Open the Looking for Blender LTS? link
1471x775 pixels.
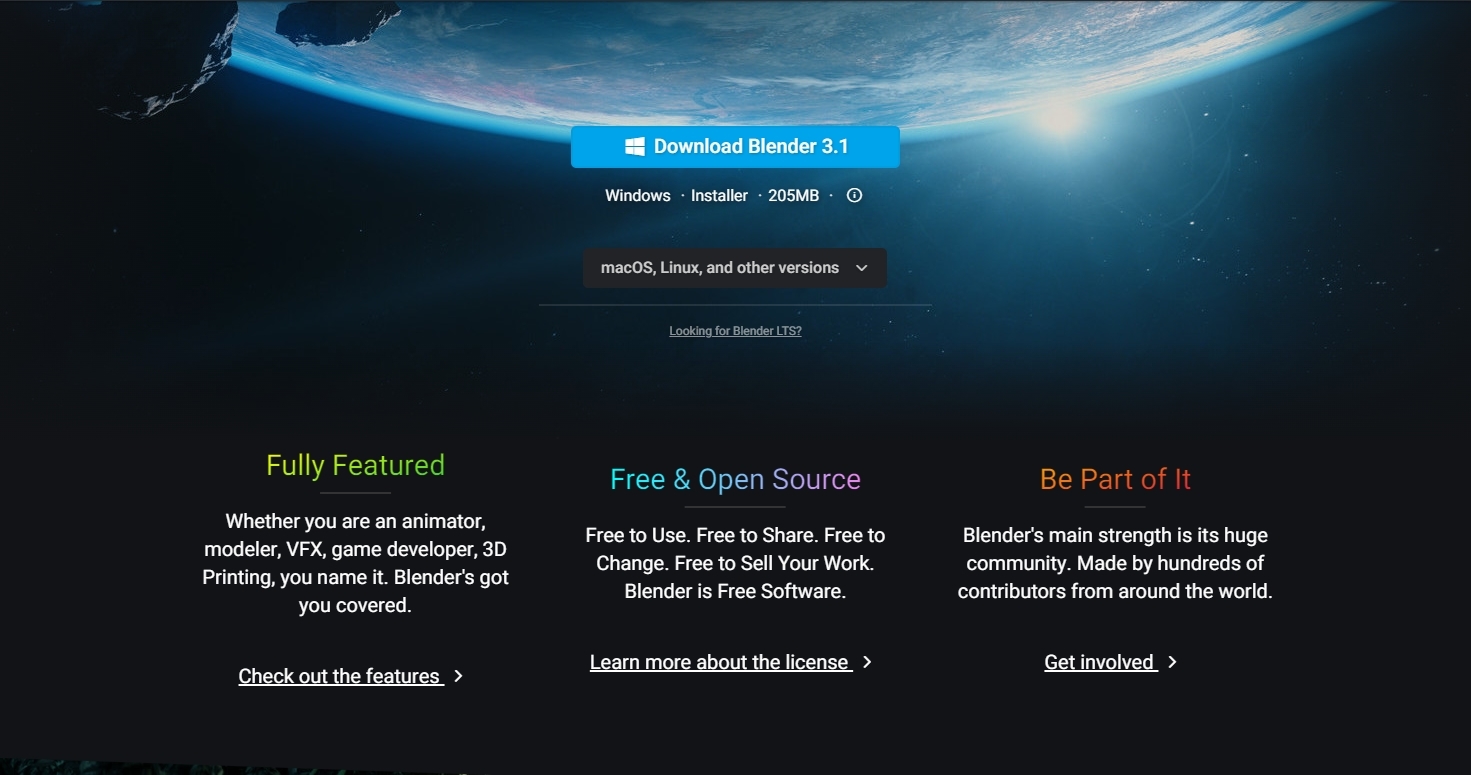pos(735,331)
